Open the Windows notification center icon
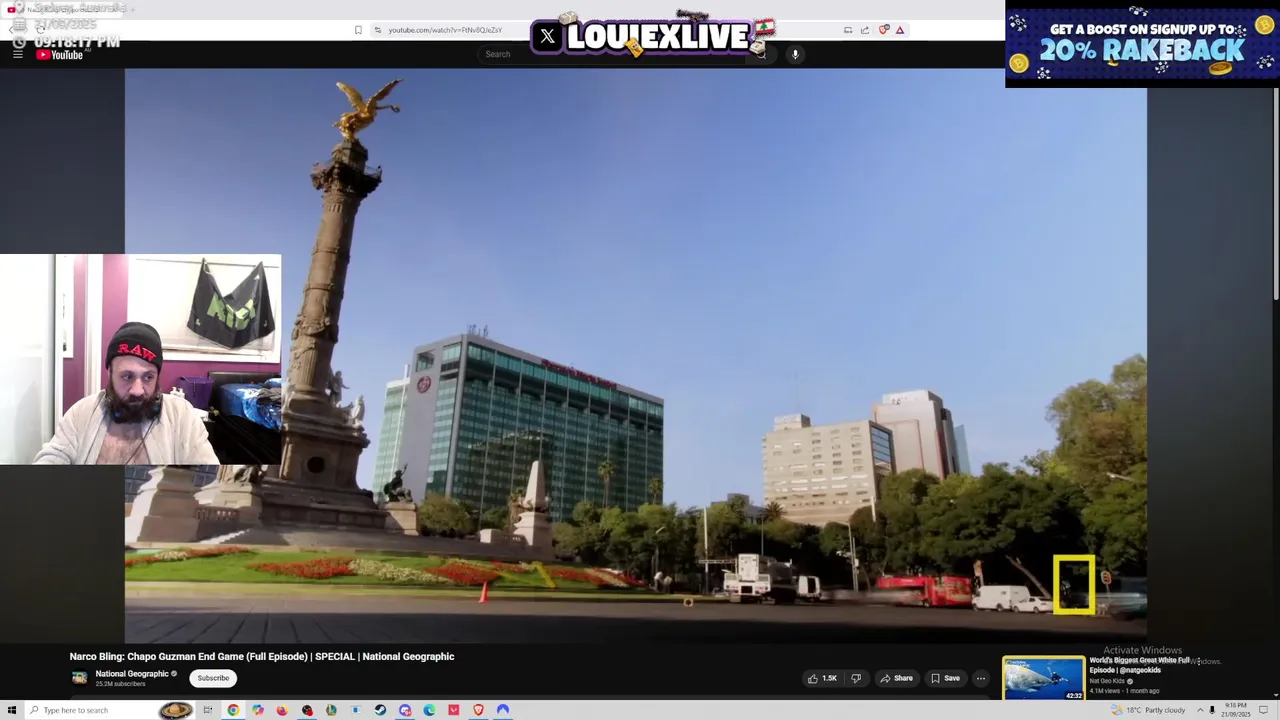1280x720 pixels. point(1265,710)
